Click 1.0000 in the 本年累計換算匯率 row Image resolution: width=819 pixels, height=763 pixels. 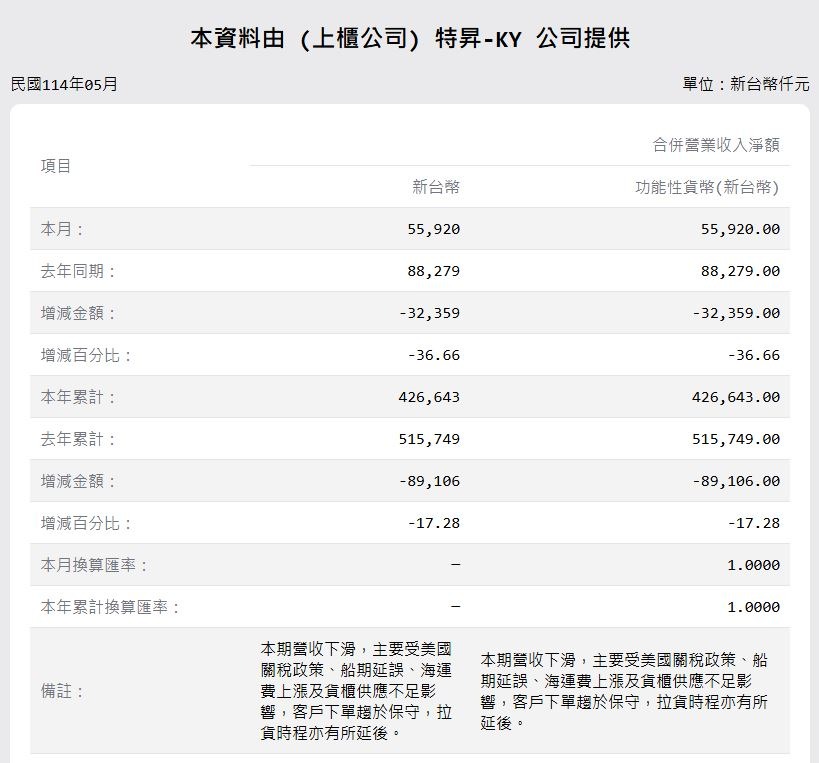coord(754,607)
